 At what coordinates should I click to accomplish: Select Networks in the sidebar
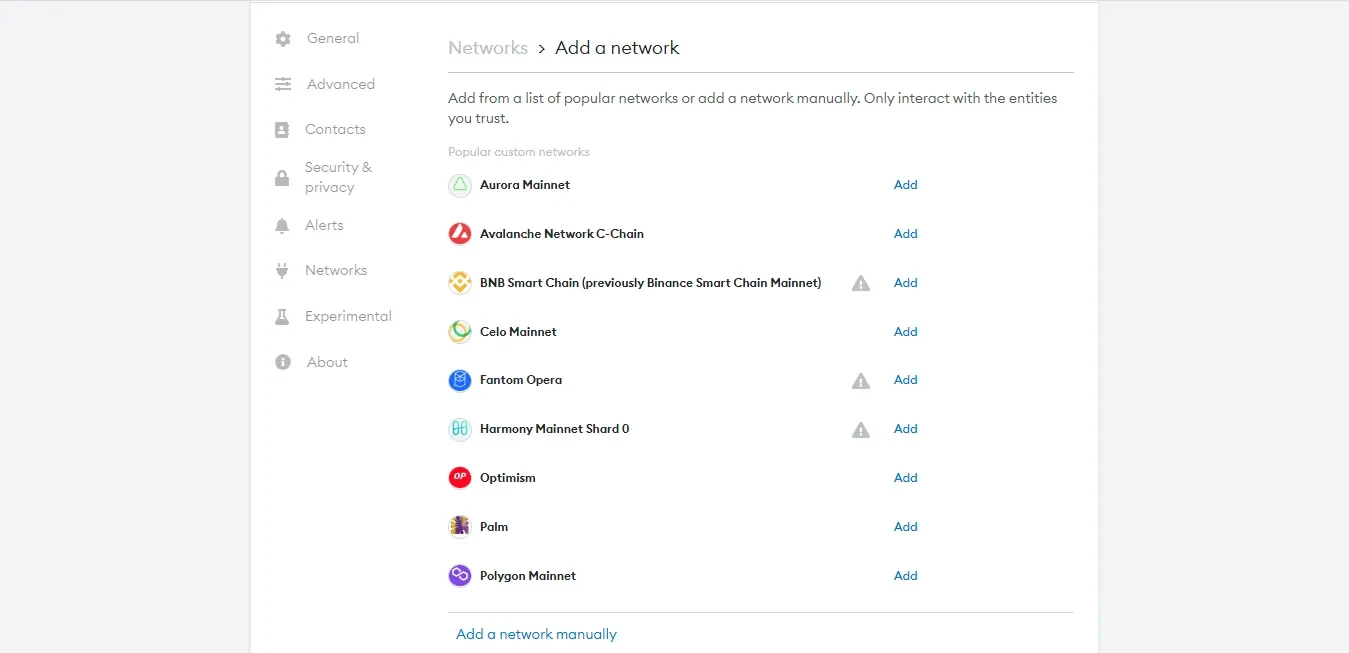(x=336, y=270)
